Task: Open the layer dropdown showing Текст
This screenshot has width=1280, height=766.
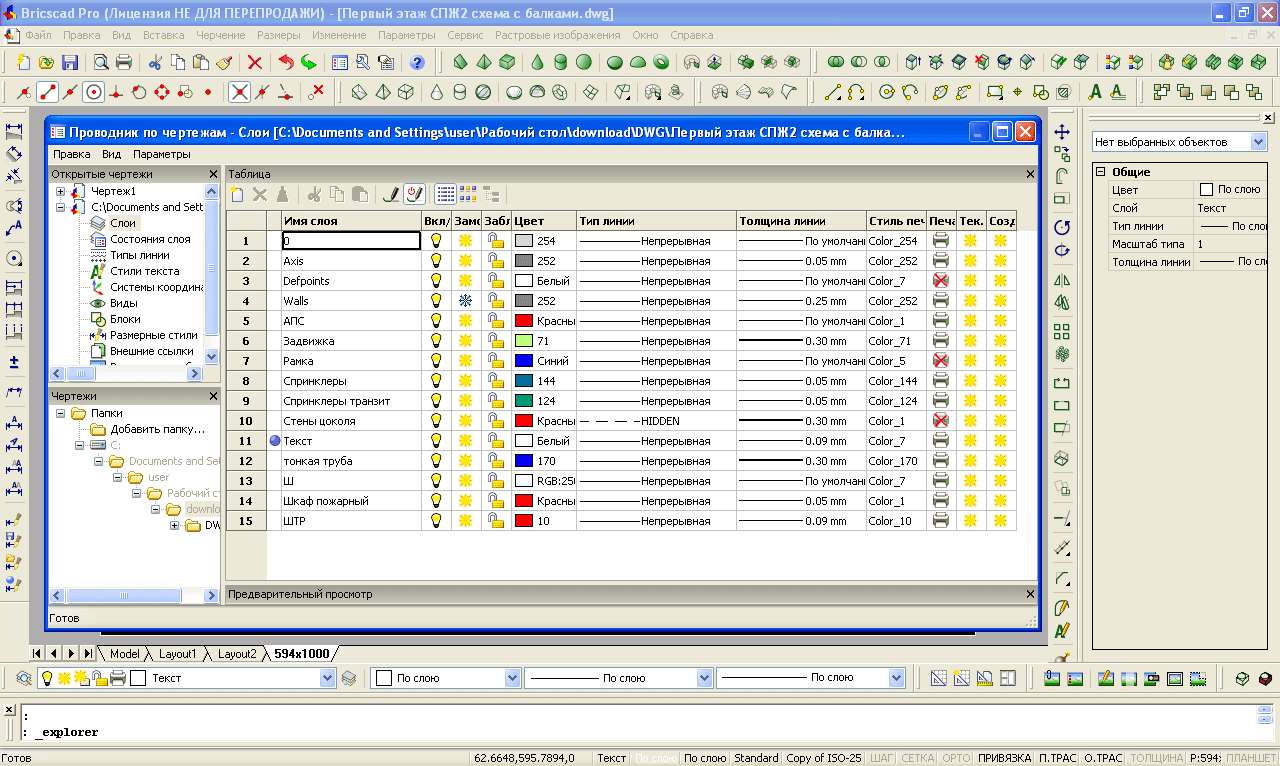Action: point(327,678)
